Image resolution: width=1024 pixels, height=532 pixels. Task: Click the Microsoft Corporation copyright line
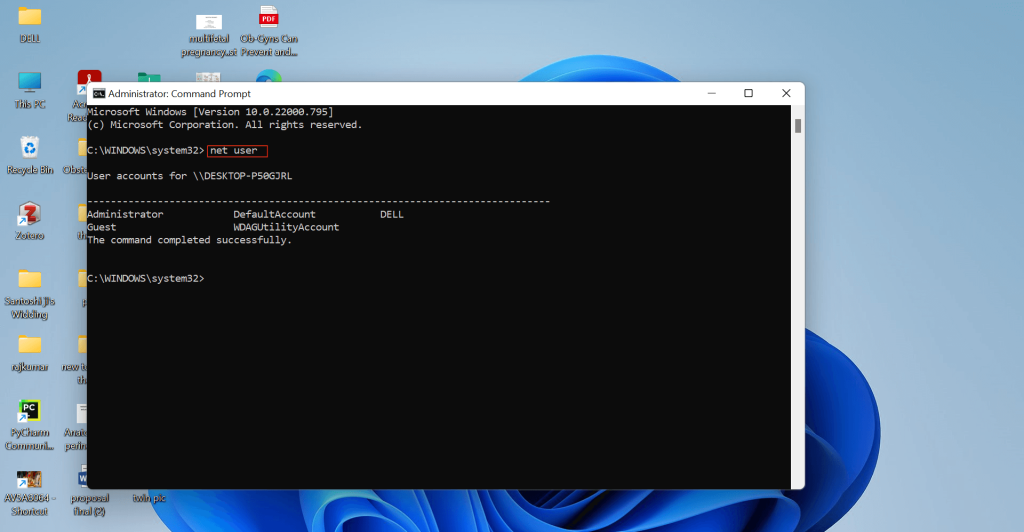(x=225, y=125)
